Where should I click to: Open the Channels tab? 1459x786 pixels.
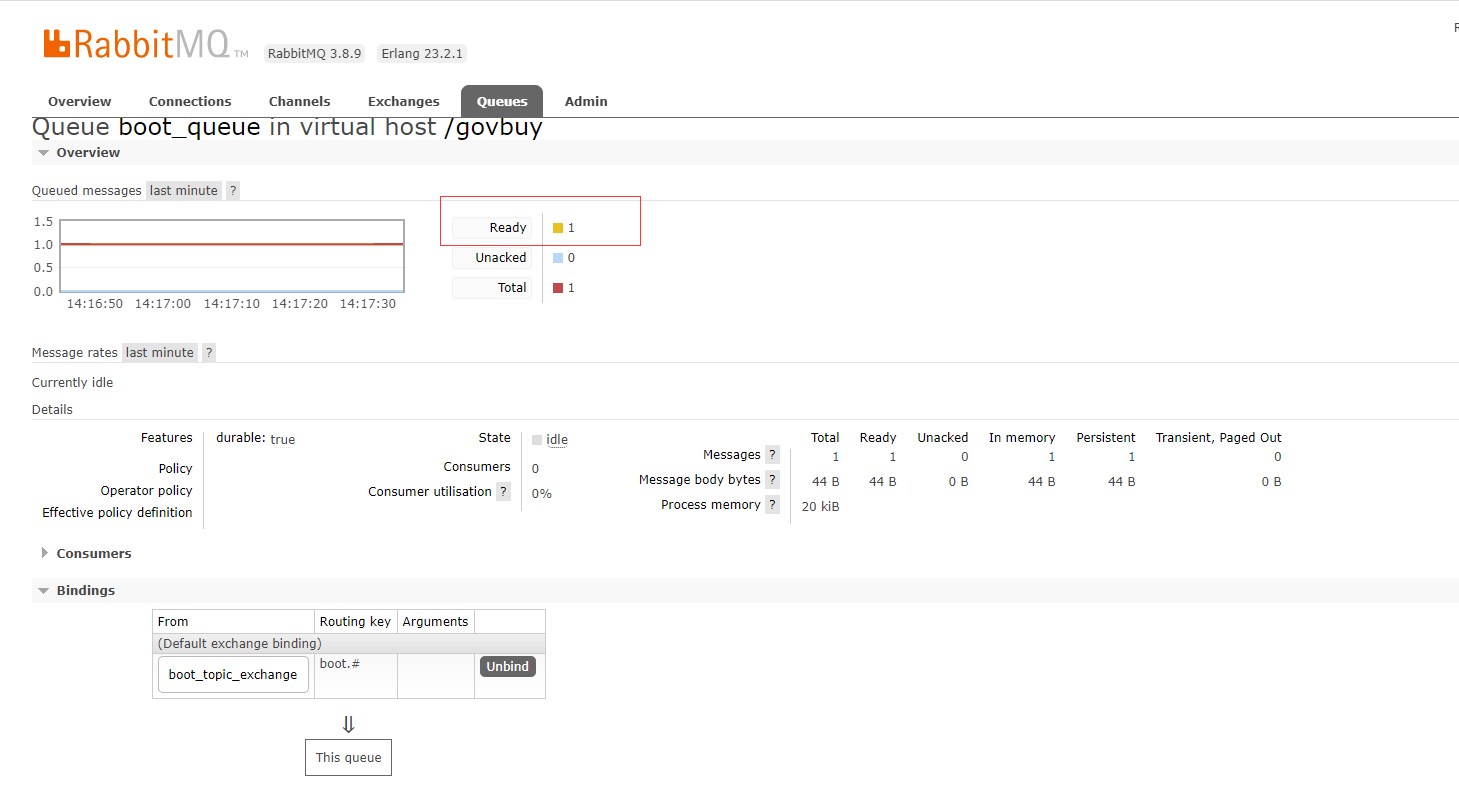click(299, 102)
